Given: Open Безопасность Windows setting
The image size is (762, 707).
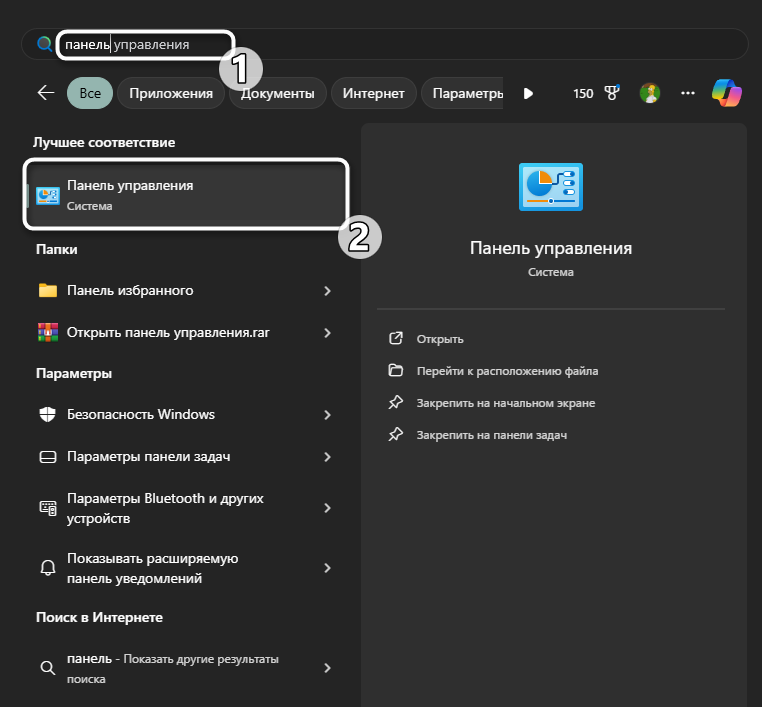Looking at the screenshot, I should click(186, 414).
